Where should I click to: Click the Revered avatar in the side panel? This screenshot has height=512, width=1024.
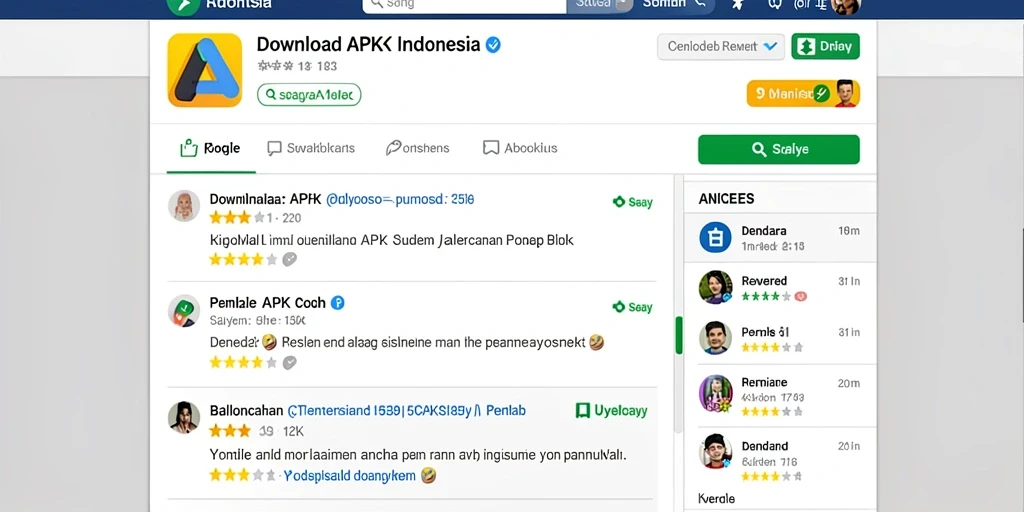tap(715, 287)
